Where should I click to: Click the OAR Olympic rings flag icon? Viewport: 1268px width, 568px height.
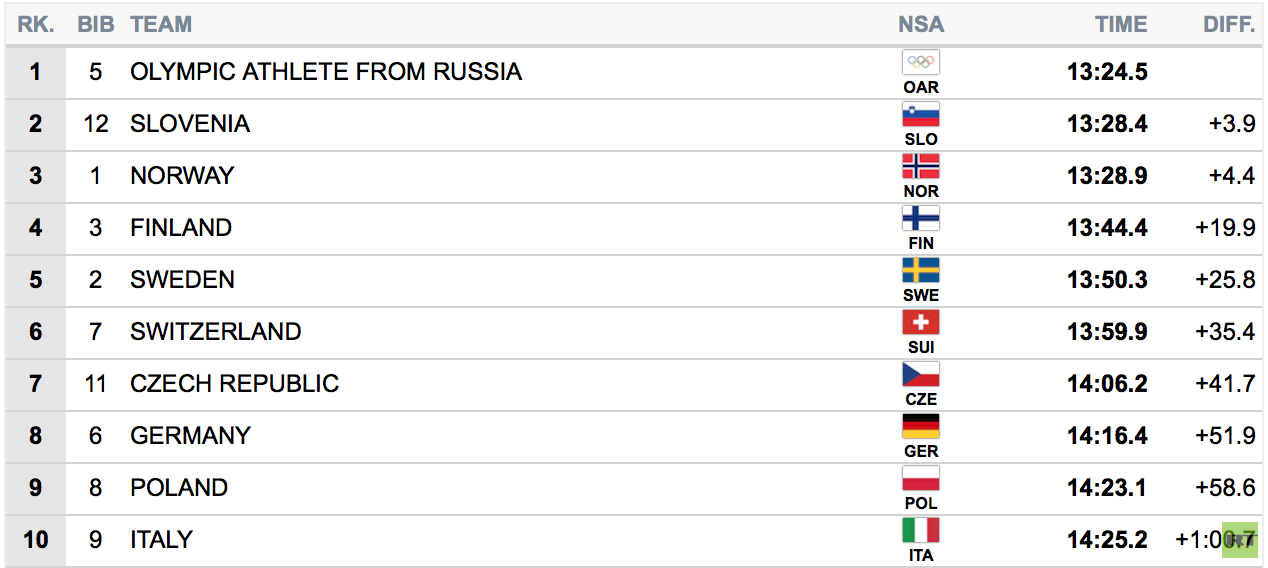click(x=921, y=63)
